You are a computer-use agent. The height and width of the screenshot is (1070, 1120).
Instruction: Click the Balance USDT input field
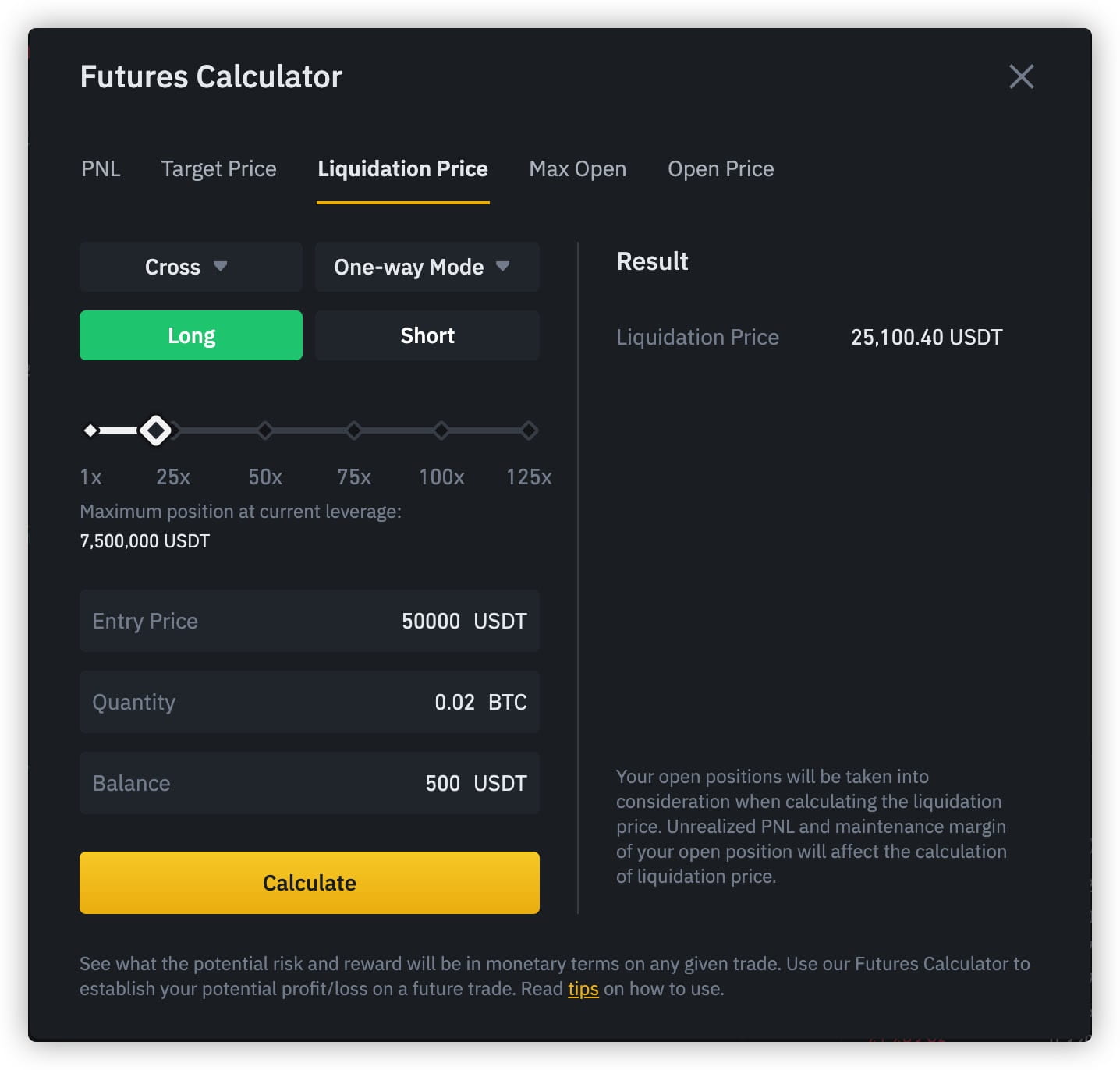[x=309, y=783]
